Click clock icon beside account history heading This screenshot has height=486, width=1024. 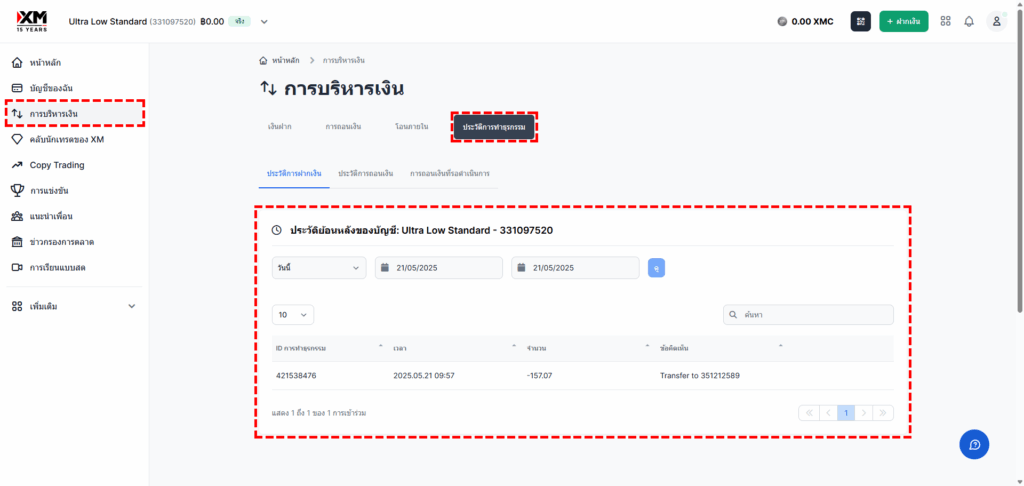277,230
